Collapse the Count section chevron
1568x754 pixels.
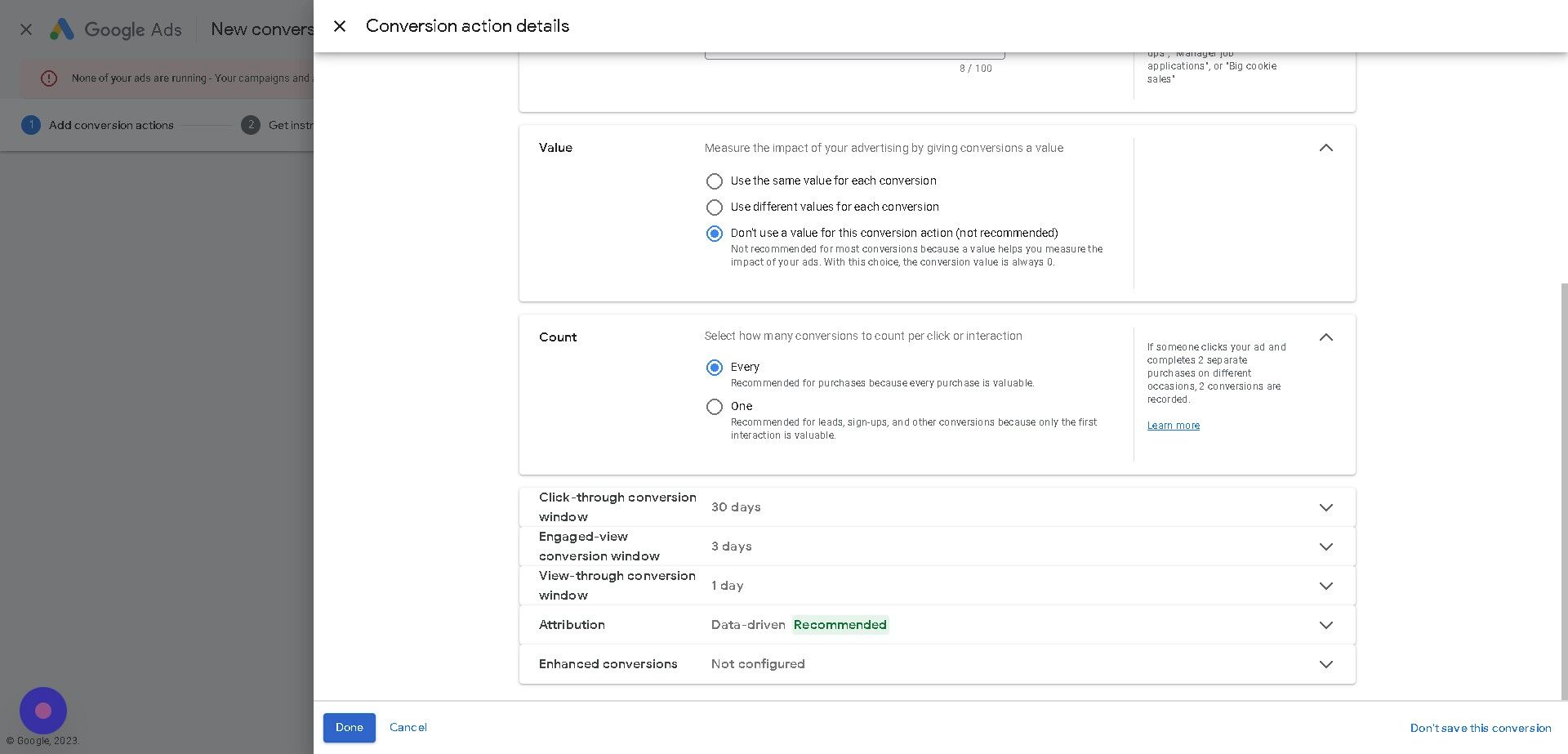[1325, 337]
